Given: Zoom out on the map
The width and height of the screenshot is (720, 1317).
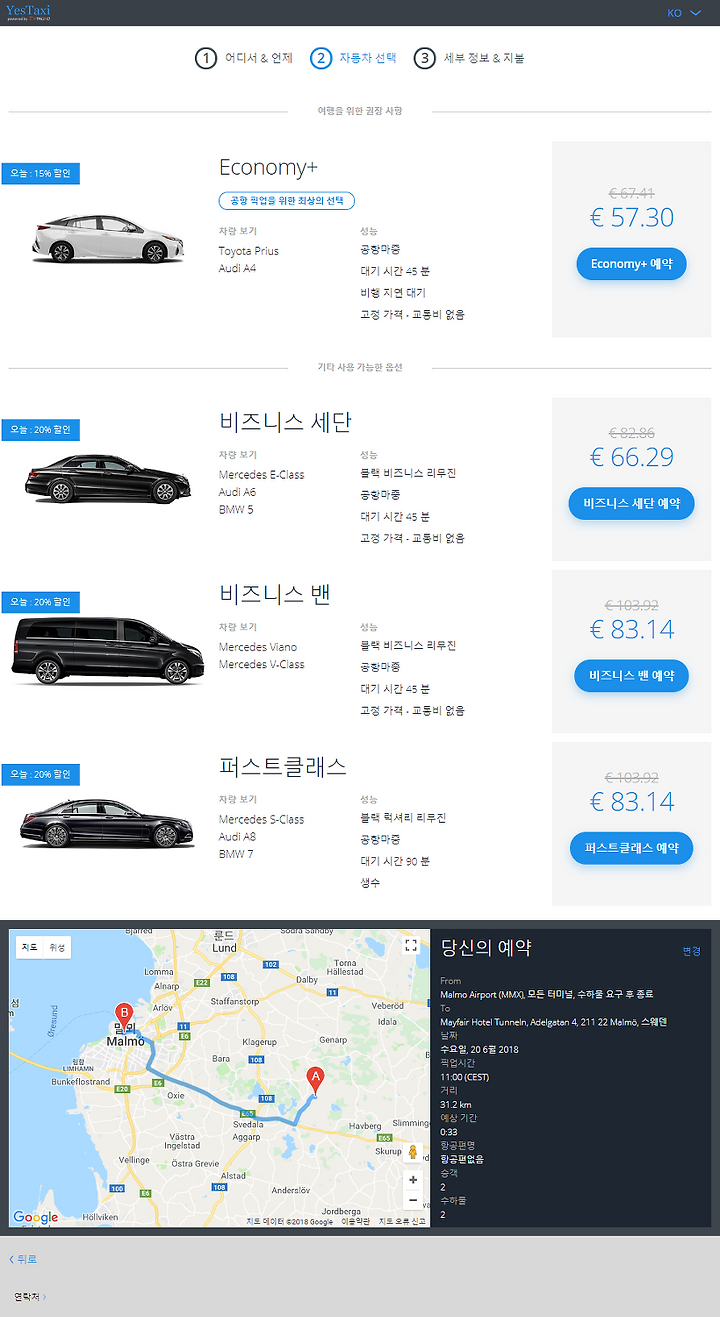Looking at the screenshot, I should pyautogui.click(x=413, y=1200).
